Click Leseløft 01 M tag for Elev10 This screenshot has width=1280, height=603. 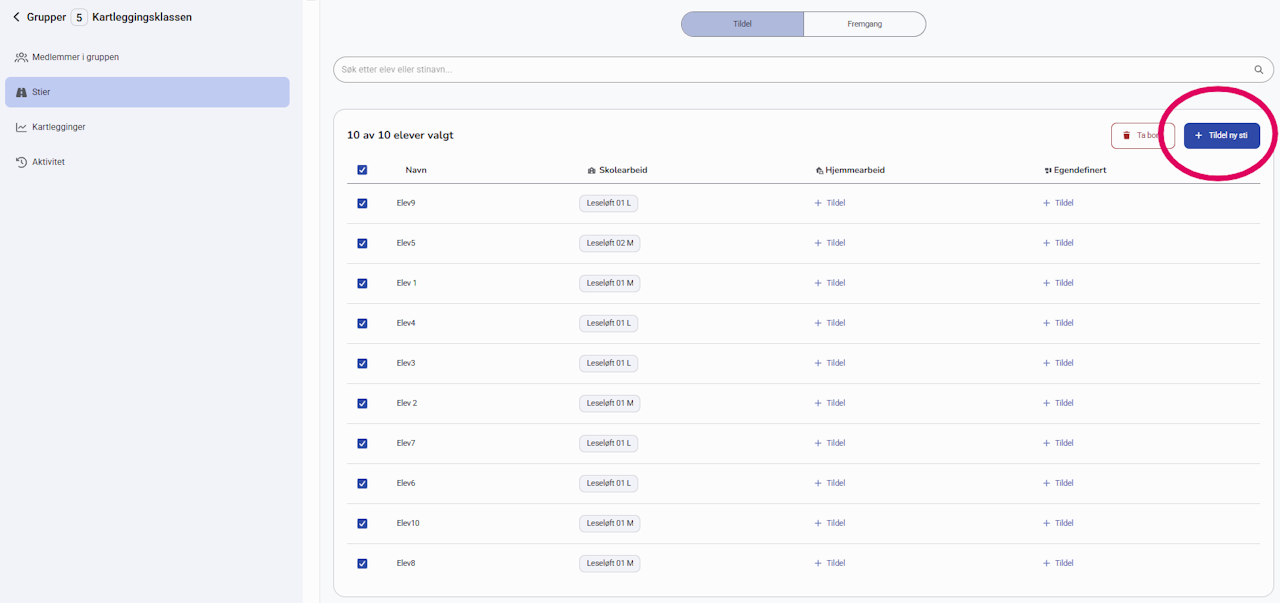coord(610,523)
